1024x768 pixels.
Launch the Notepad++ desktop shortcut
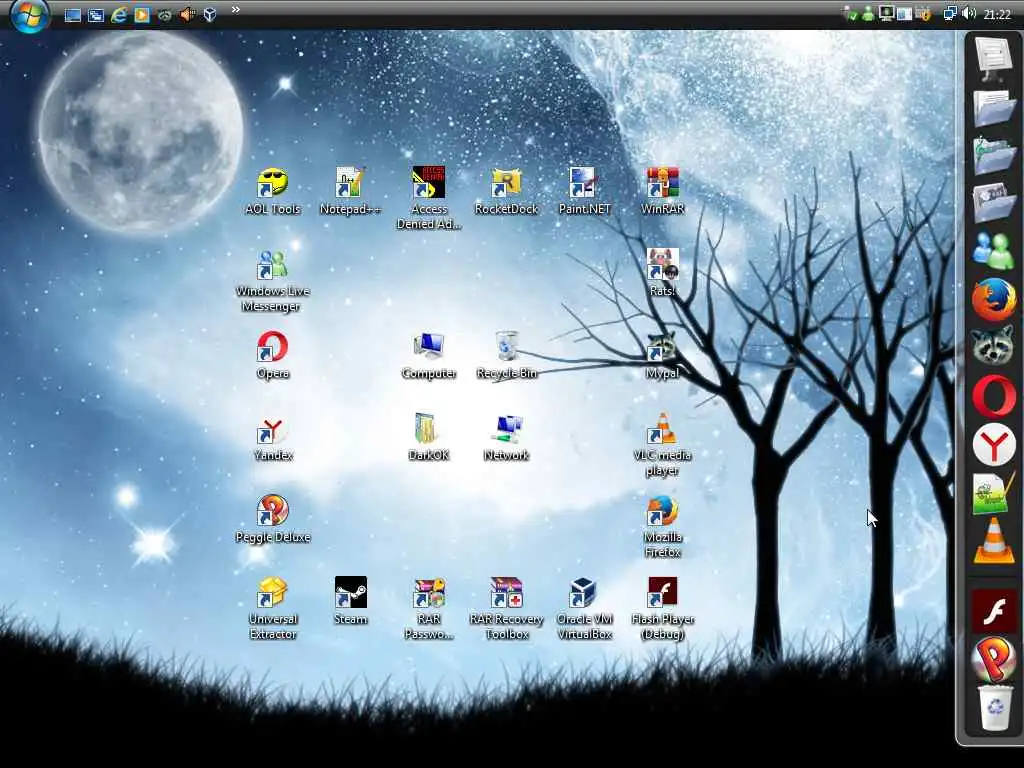(x=350, y=191)
